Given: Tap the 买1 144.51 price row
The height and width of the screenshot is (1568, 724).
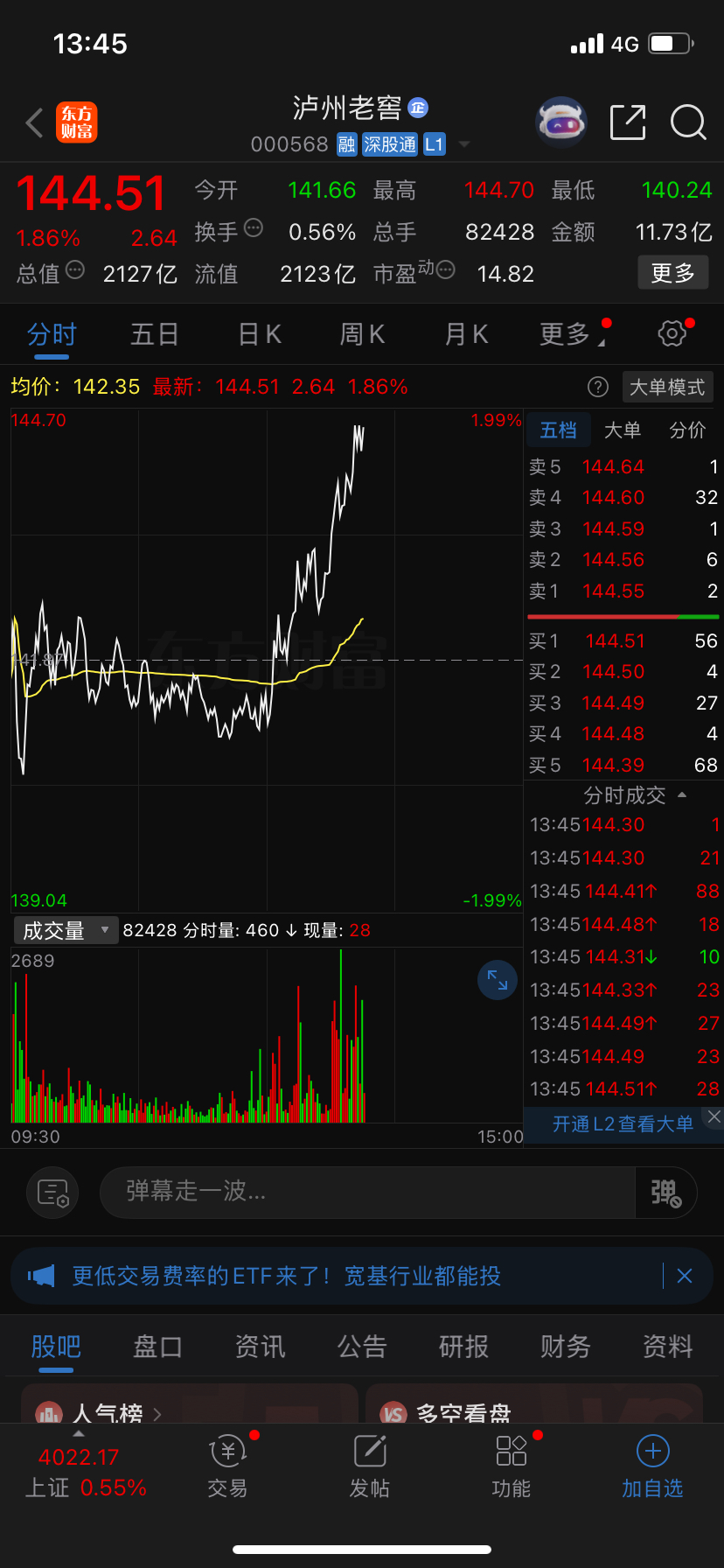Looking at the screenshot, I should [623, 641].
